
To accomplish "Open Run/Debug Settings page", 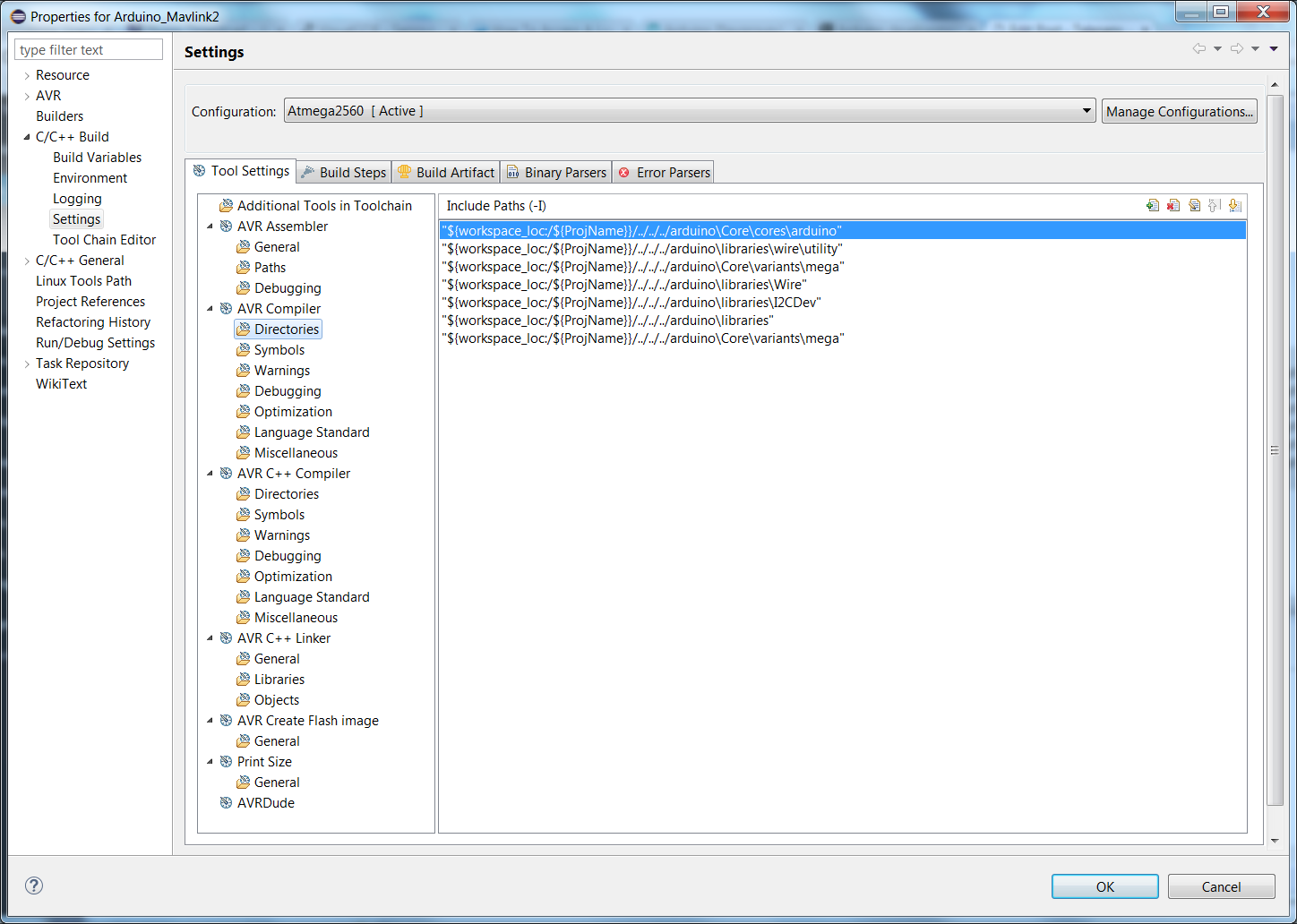I will coord(95,343).
